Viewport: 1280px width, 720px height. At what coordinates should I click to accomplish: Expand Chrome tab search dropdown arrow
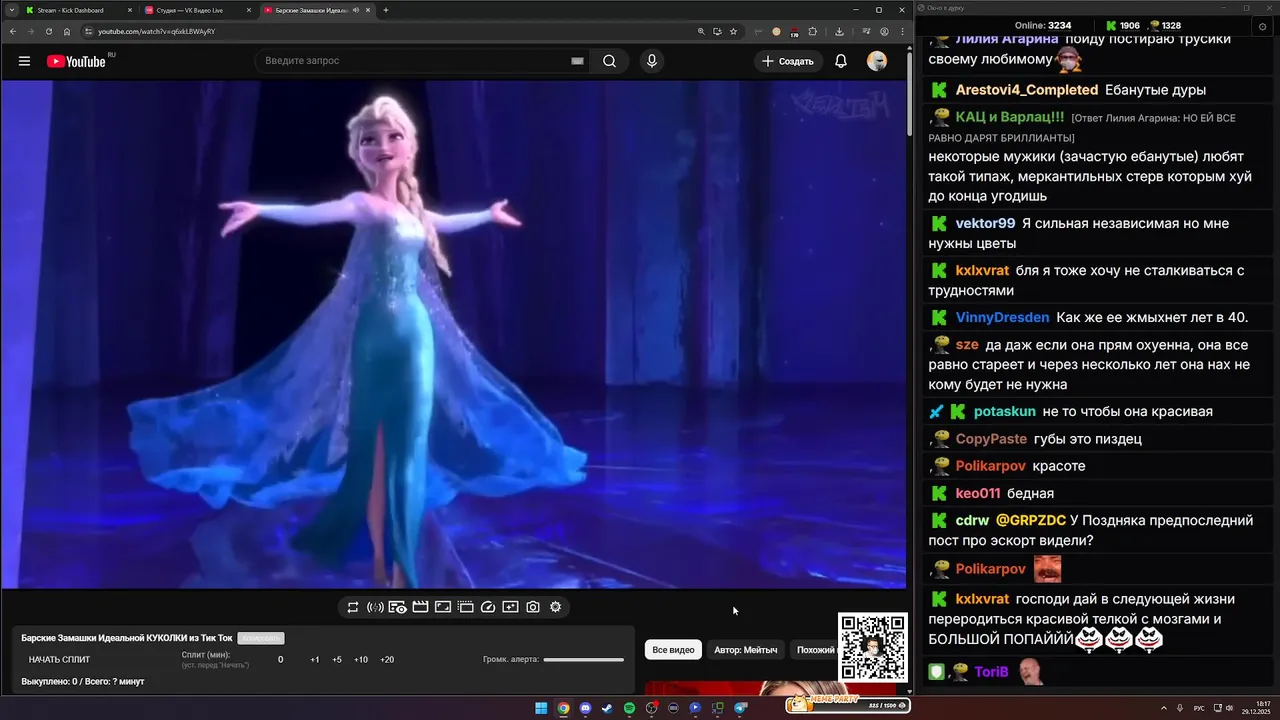(12, 10)
